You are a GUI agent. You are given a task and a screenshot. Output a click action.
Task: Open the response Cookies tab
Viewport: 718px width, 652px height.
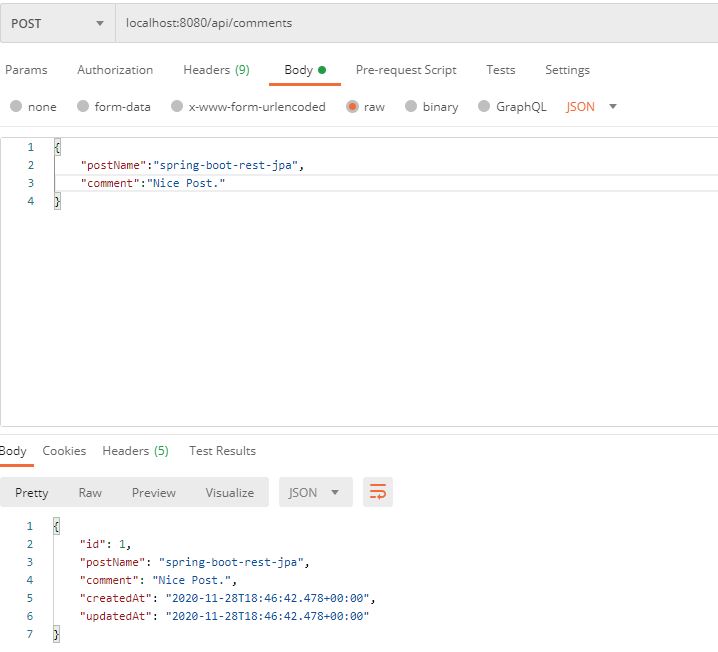[64, 451]
